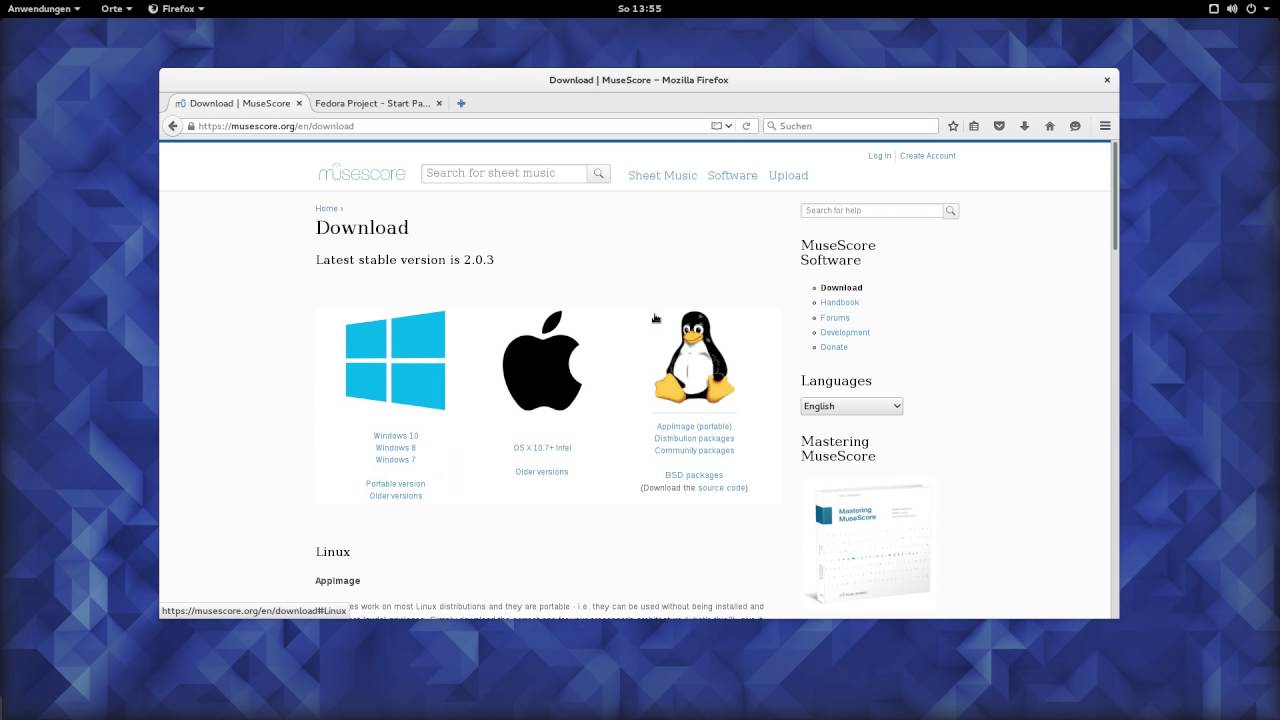Click the AppImage (portable) link
The width and height of the screenshot is (1280, 720).
click(x=694, y=427)
